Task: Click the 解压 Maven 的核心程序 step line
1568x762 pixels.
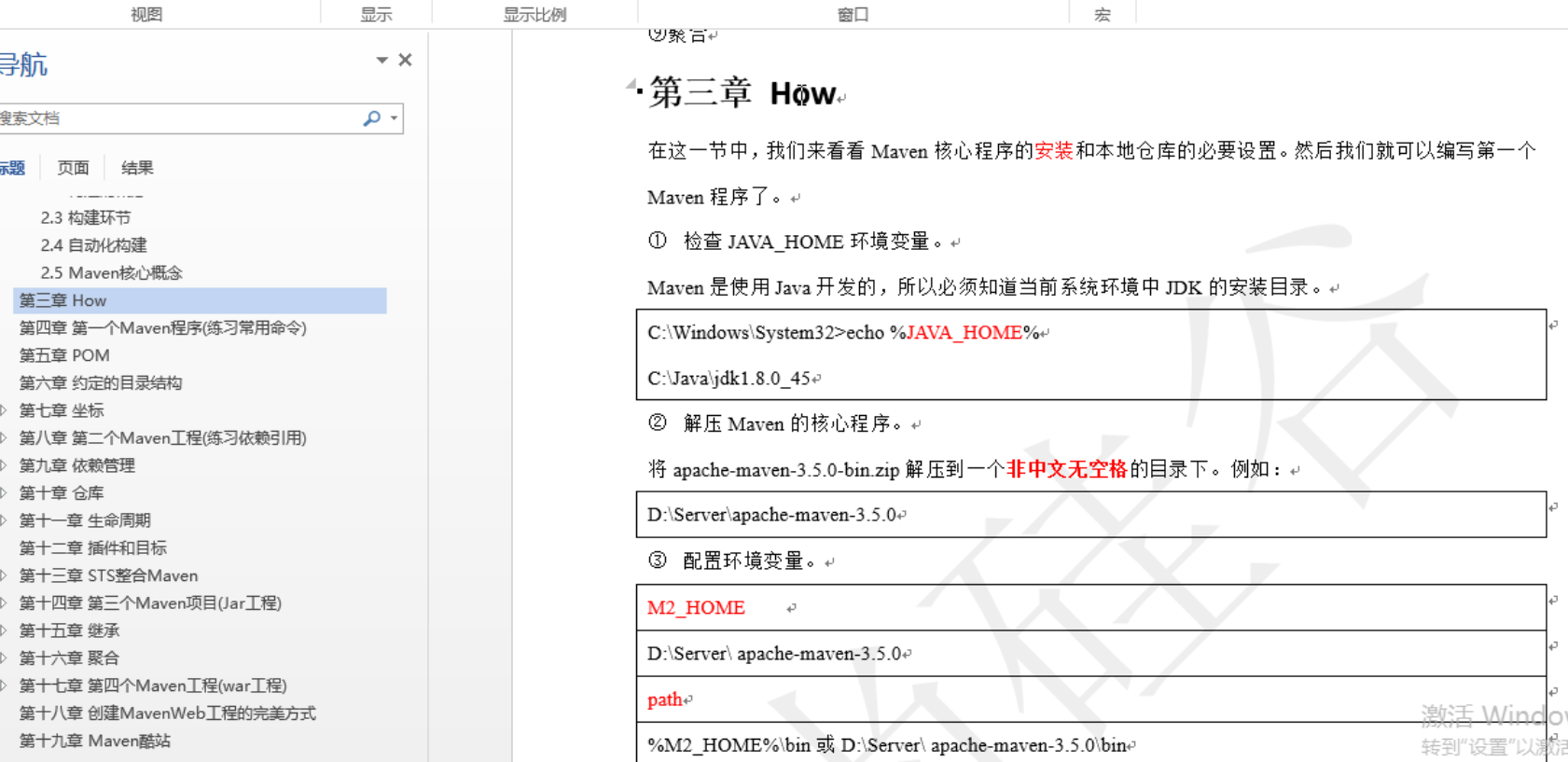Action: pyautogui.click(x=779, y=424)
